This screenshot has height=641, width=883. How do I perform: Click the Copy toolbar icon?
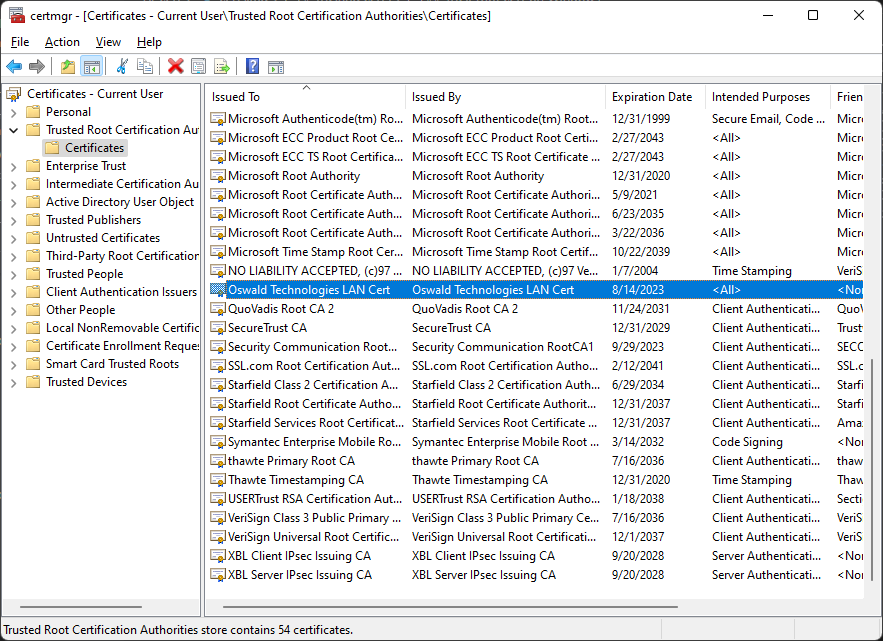146,67
